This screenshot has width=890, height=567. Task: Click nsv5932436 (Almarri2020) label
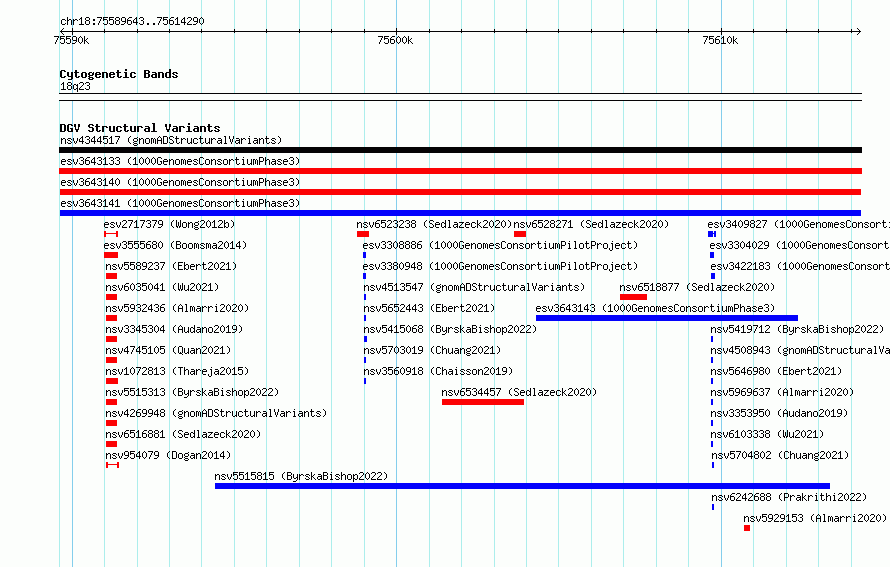click(177, 308)
